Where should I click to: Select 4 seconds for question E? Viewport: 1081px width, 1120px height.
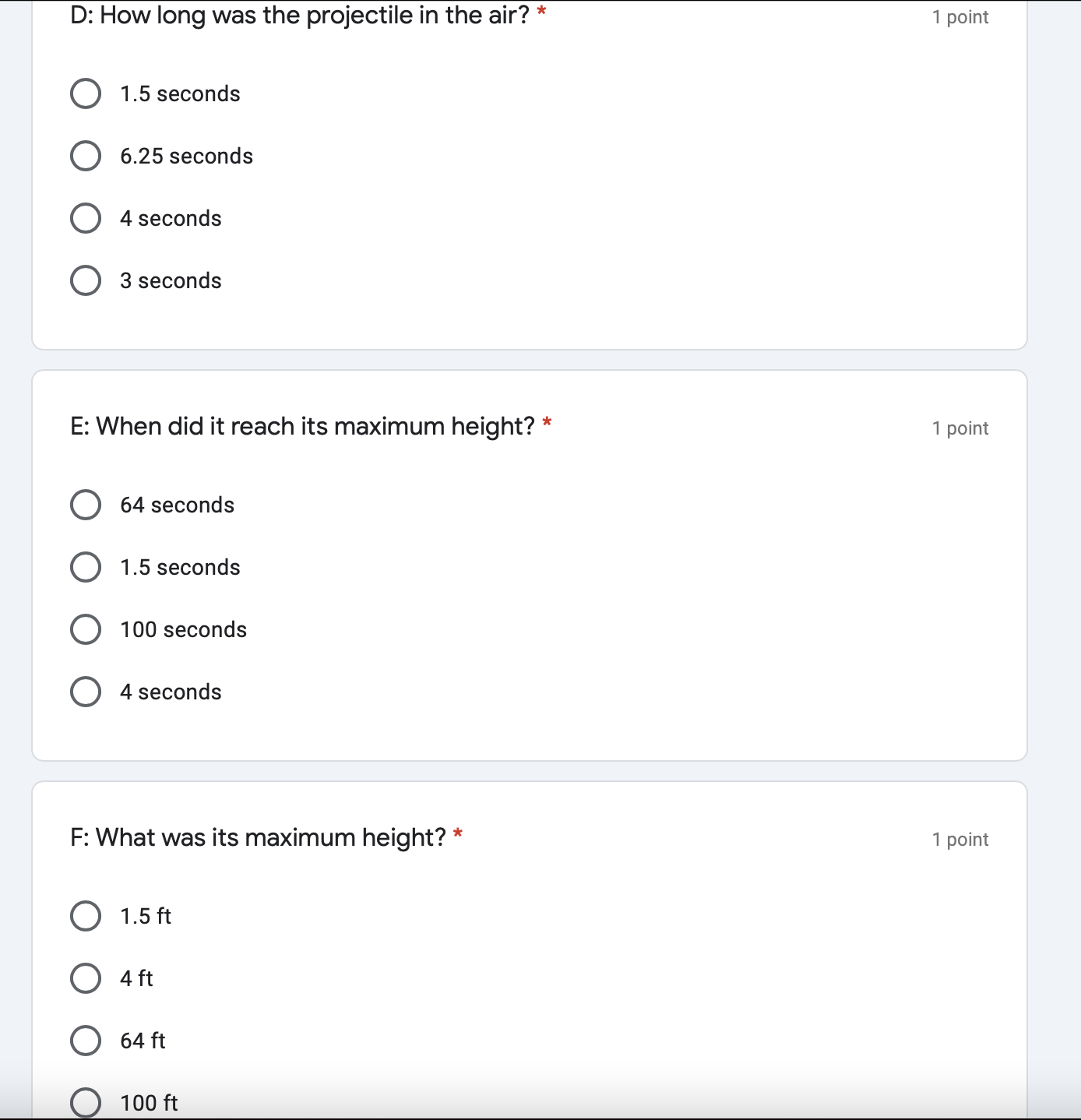tap(86, 692)
